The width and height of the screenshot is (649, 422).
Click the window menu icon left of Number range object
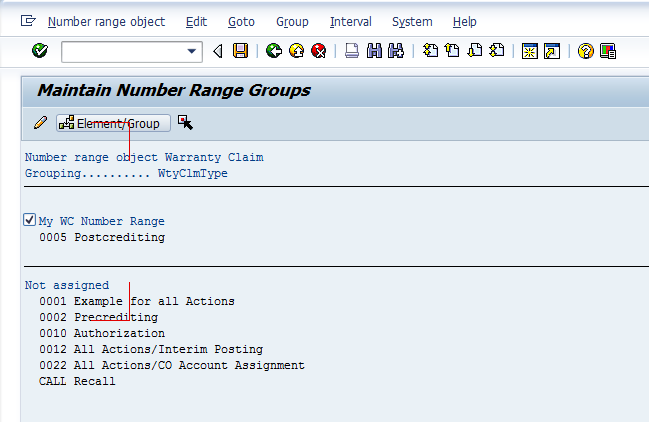(28, 21)
